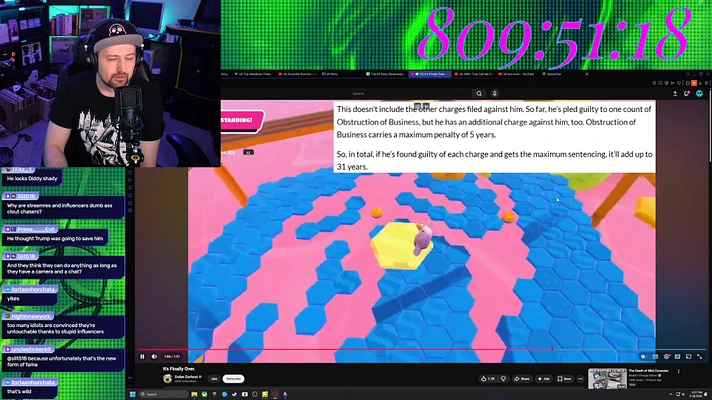Click the Share button

522,379
